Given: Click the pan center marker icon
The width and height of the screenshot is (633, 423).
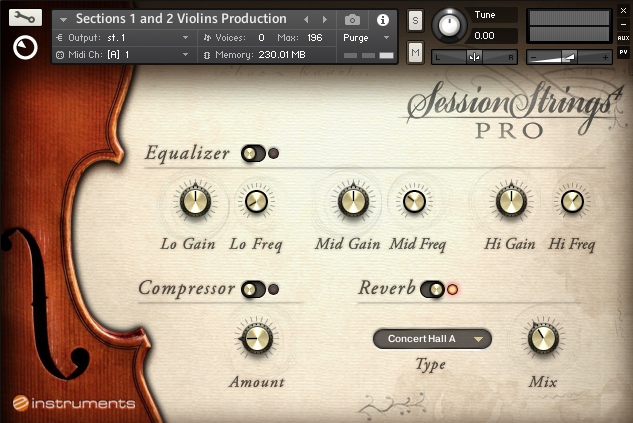Looking at the screenshot, I should [474, 57].
